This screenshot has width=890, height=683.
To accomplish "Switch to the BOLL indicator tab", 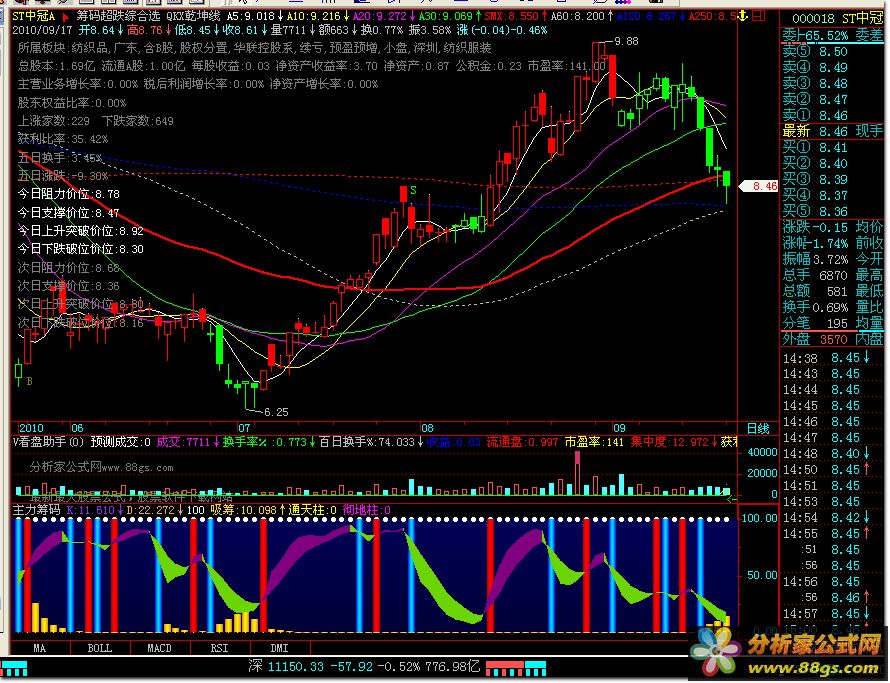I will [x=100, y=648].
